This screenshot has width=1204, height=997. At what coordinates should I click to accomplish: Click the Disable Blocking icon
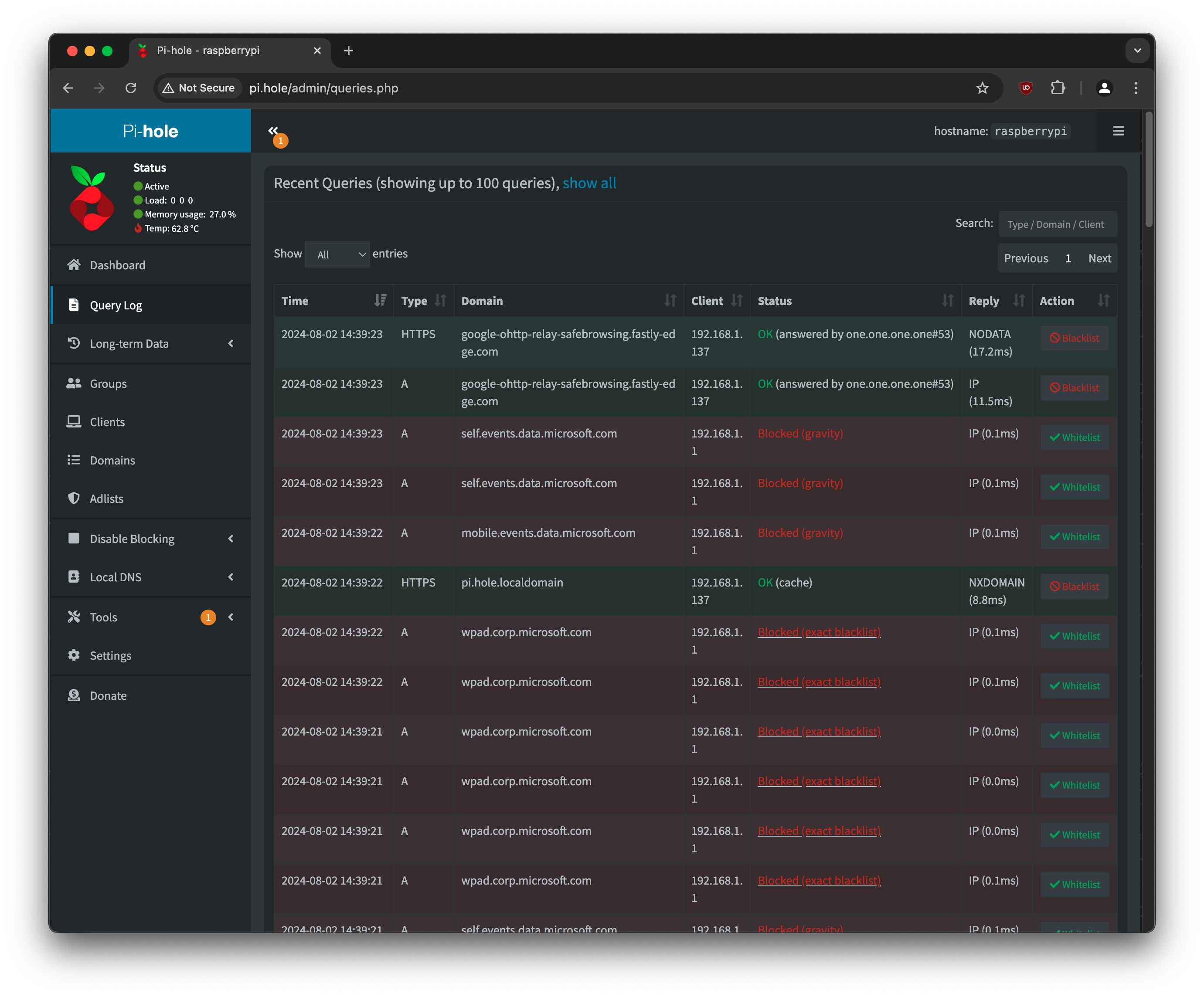[x=75, y=538]
